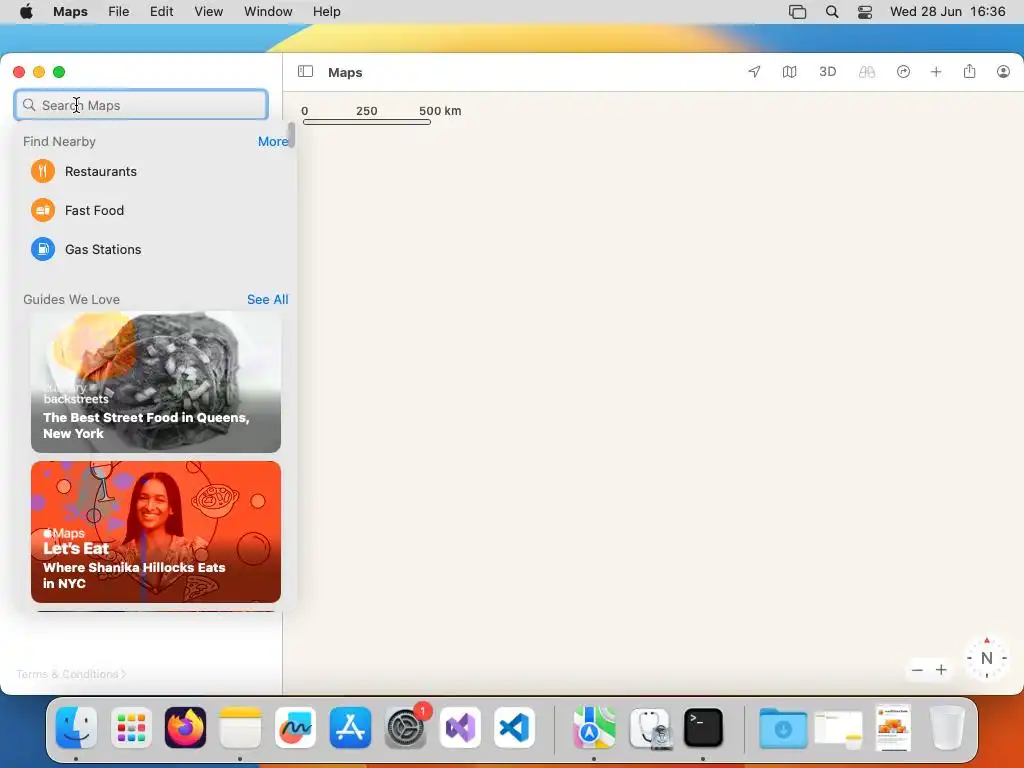
Task: Open the map mode selector
Action: (790, 72)
